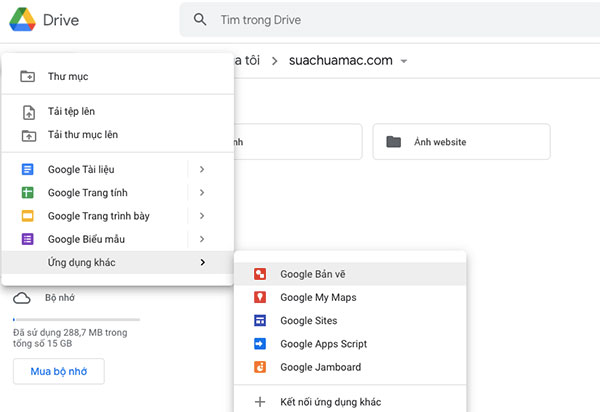Screen dimensions: 600x412
Task: Click the Bộ nhớ cloud icon
Action: click(22, 298)
